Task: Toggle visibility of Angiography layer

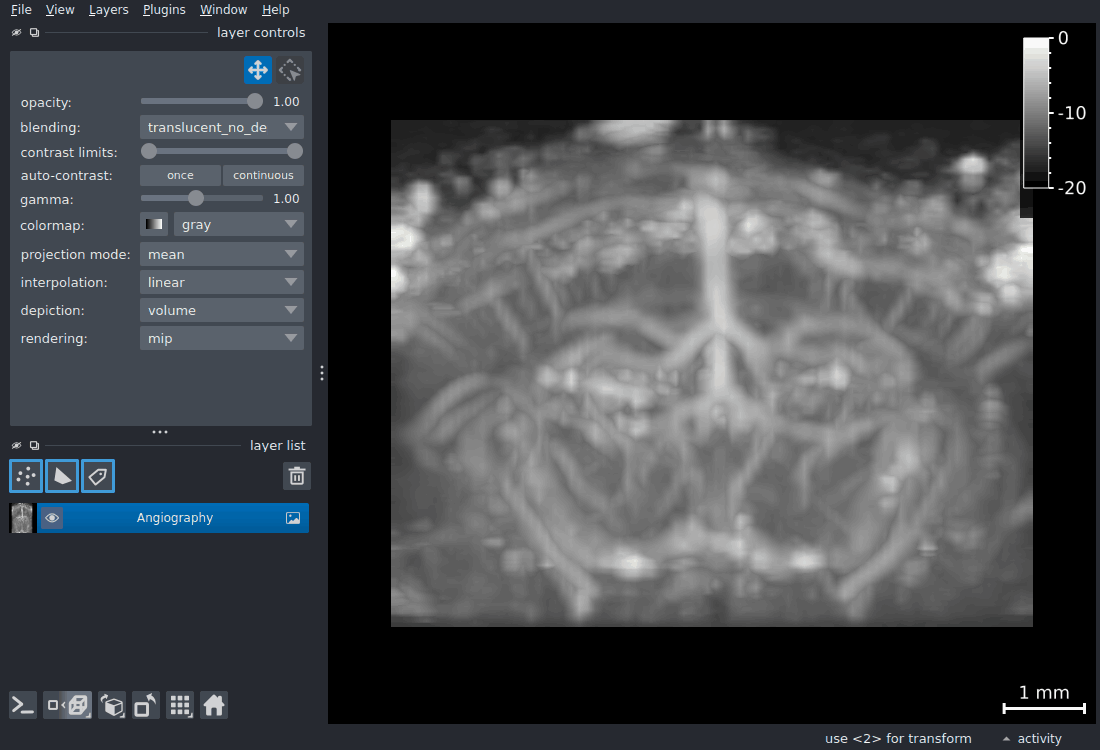Action: click(x=52, y=518)
